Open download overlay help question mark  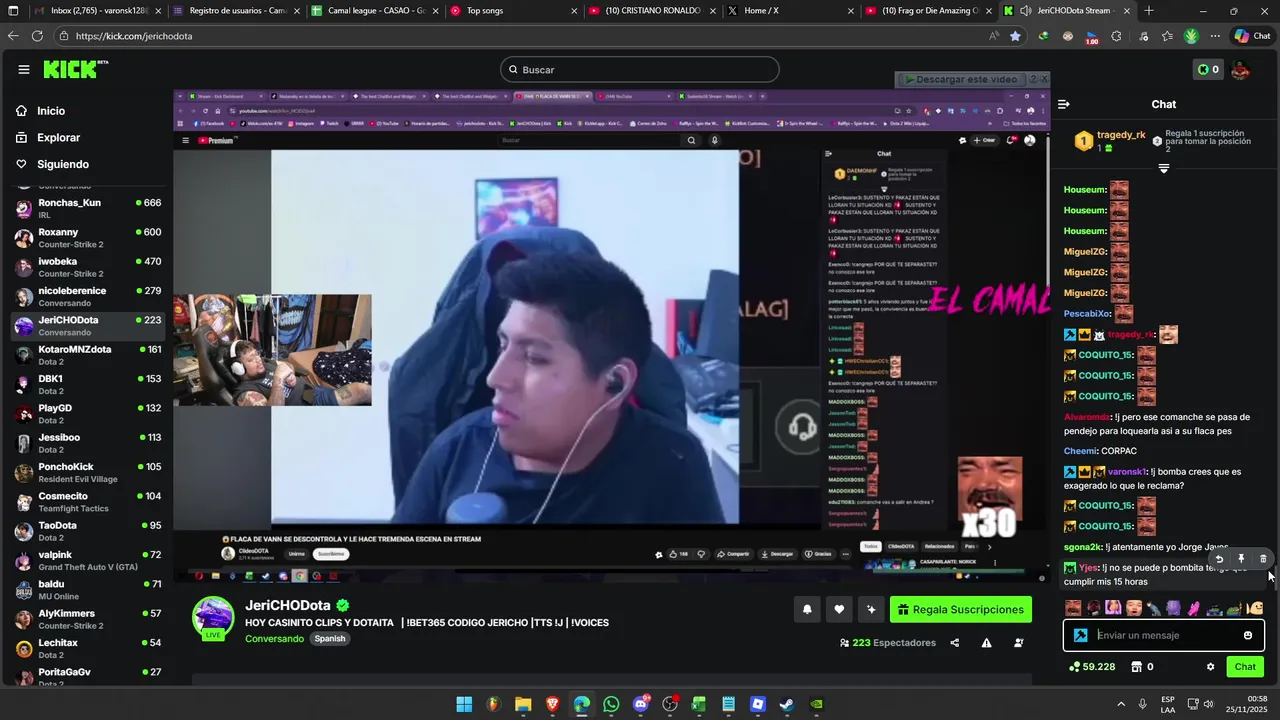pyautogui.click(x=1032, y=78)
